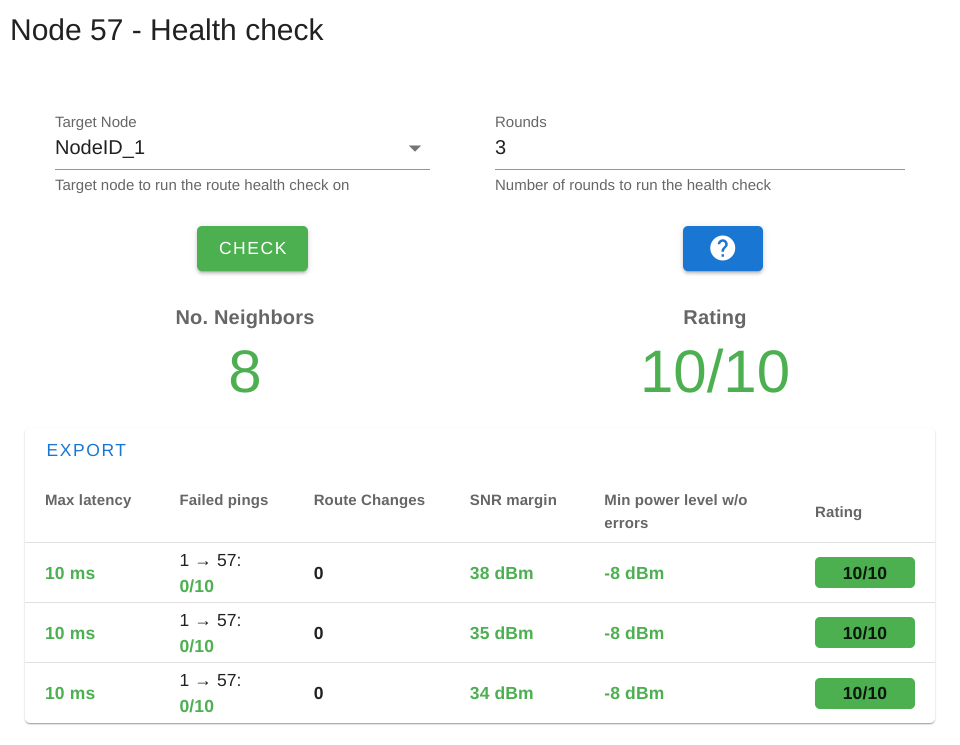Screen dimensions: 960x745
Task: Click the 10/10 rating badge in first row
Action: (864, 572)
